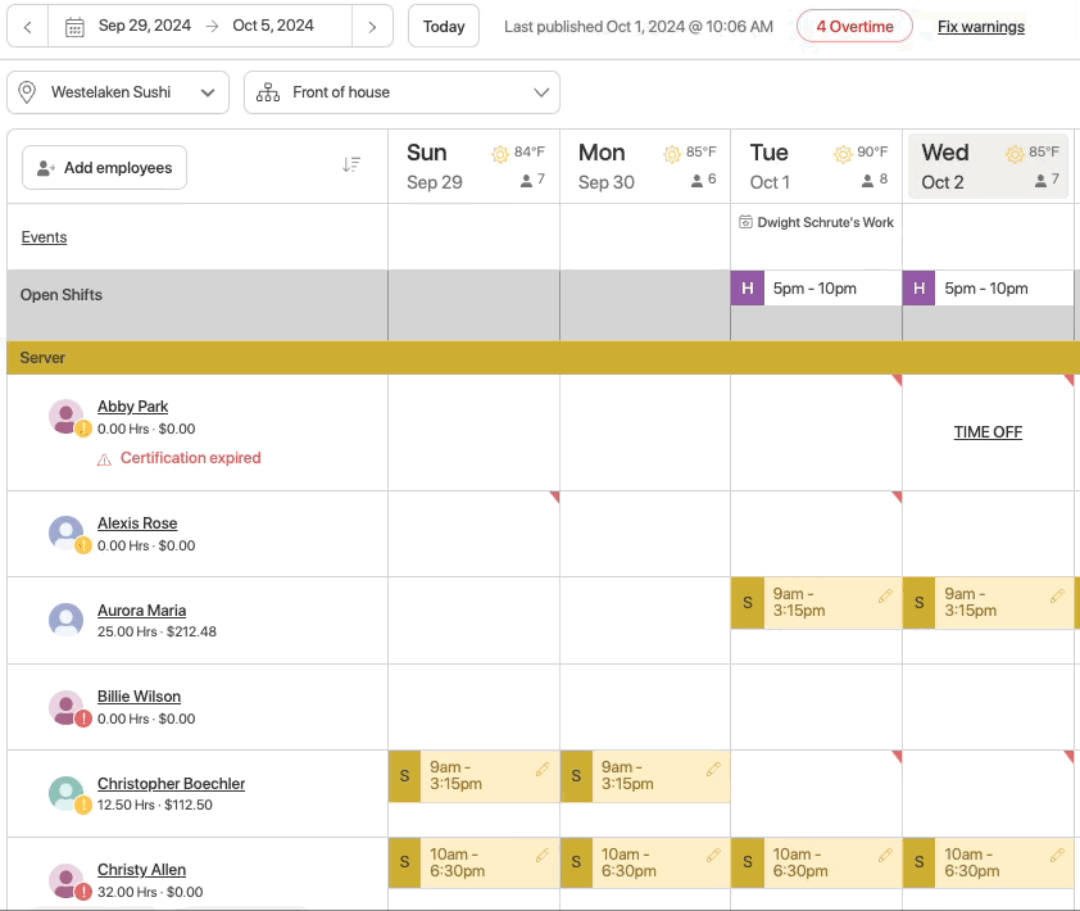This screenshot has height=911, width=1080.
Task: Click the org chart icon beside Front of house
Action: 268,92
